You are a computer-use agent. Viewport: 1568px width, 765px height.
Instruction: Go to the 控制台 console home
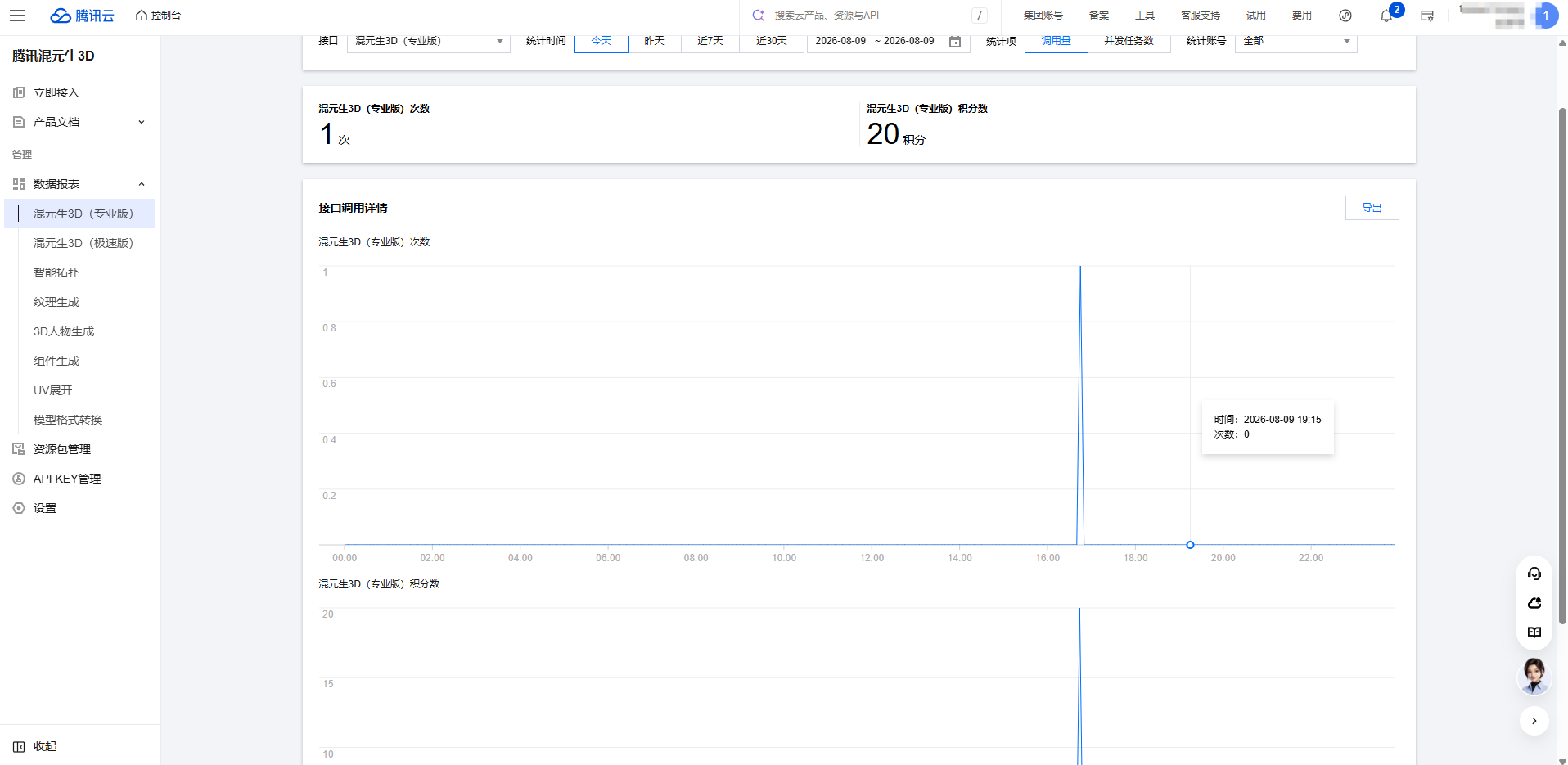(159, 16)
